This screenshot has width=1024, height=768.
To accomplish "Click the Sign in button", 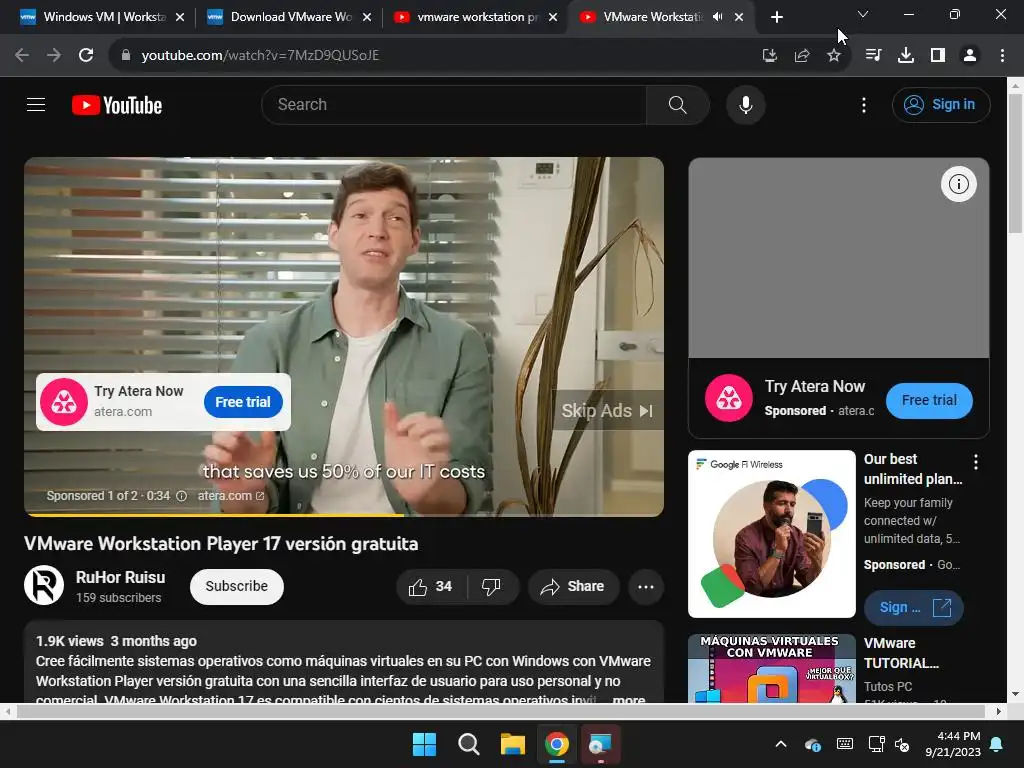I will [x=940, y=104].
